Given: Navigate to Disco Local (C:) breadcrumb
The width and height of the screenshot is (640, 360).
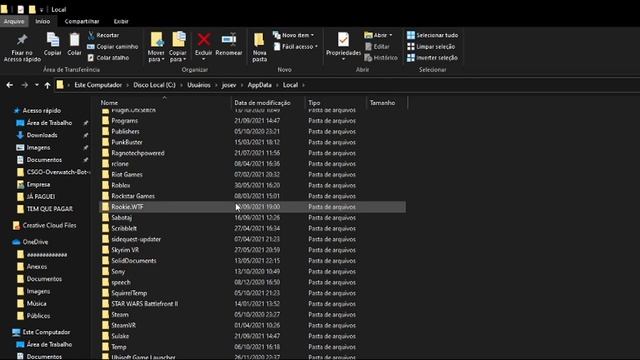Looking at the screenshot, I should click(x=154, y=85).
